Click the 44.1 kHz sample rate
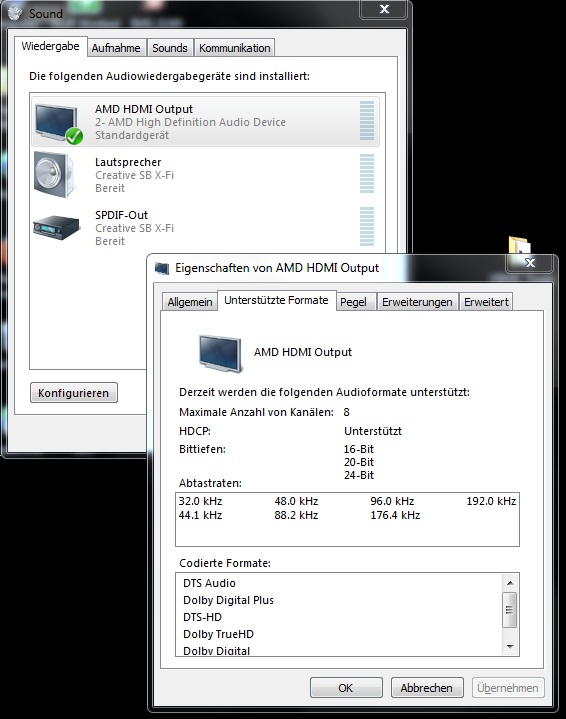The height and width of the screenshot is (719, 566). point(200,515)
